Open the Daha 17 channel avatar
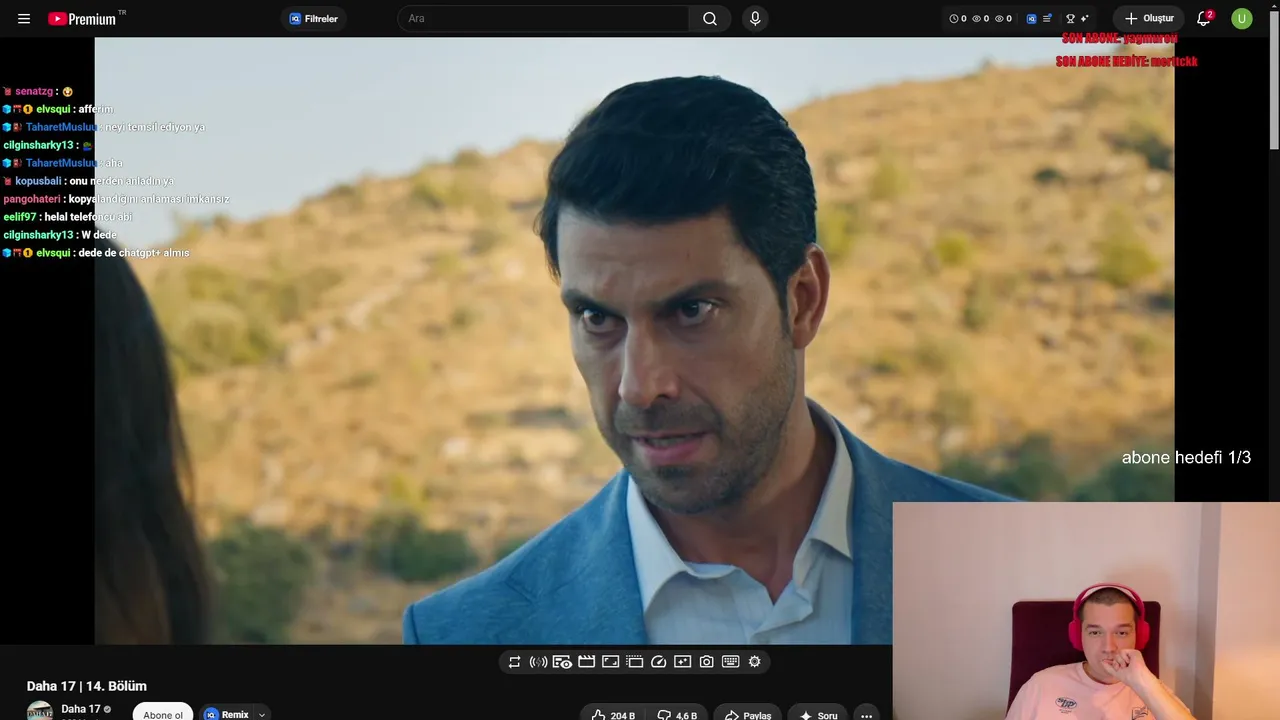 coord(40,711)
